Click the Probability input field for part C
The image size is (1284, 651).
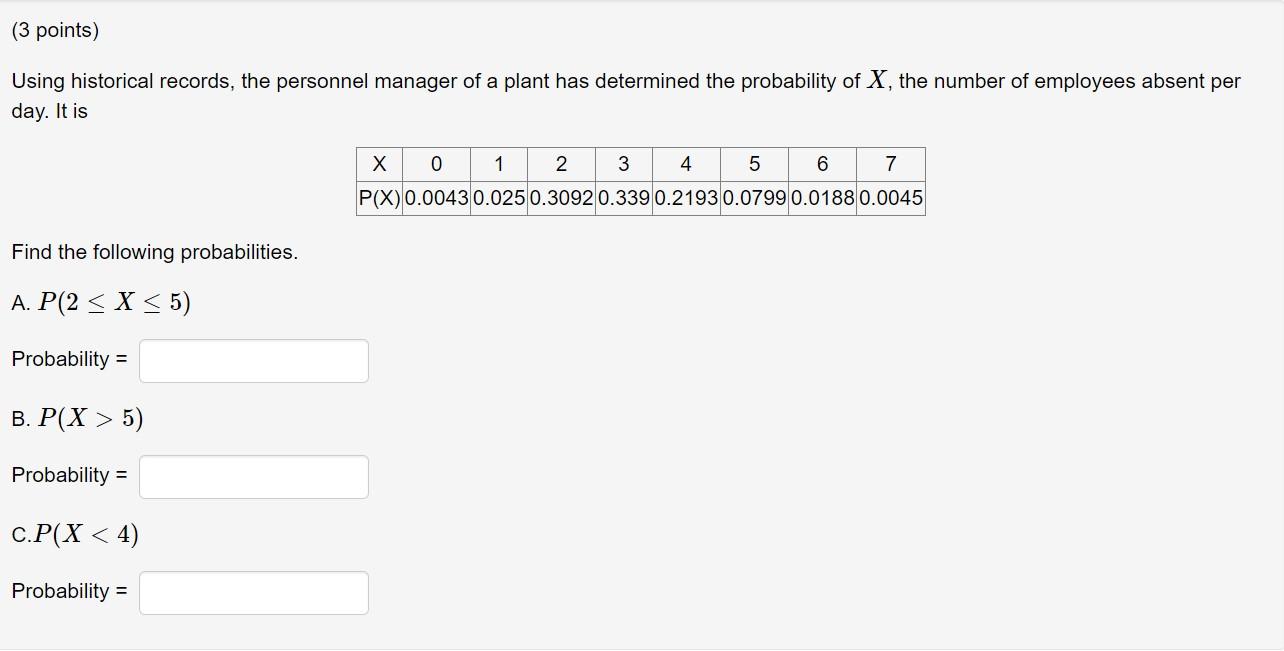pyautogui.click(x=254, y=592)
